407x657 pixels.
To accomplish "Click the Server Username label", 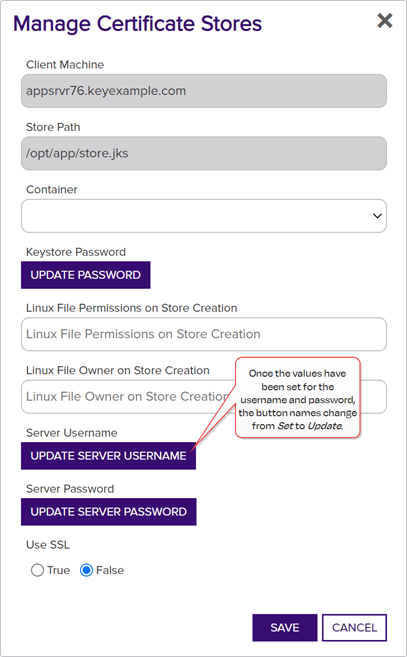I will click(x=72, y=433).
